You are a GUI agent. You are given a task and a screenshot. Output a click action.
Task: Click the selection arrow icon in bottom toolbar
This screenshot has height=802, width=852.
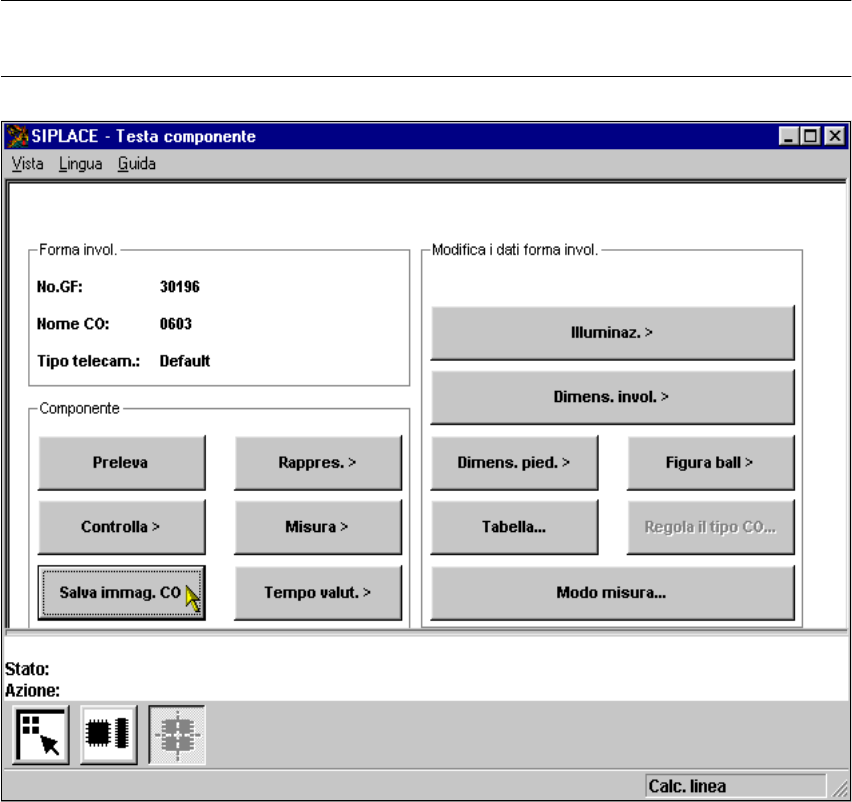(x=40, y=735)
